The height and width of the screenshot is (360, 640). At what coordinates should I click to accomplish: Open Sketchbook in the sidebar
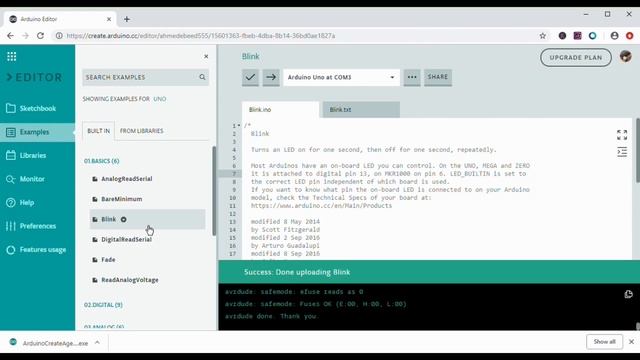pos(38,109)
